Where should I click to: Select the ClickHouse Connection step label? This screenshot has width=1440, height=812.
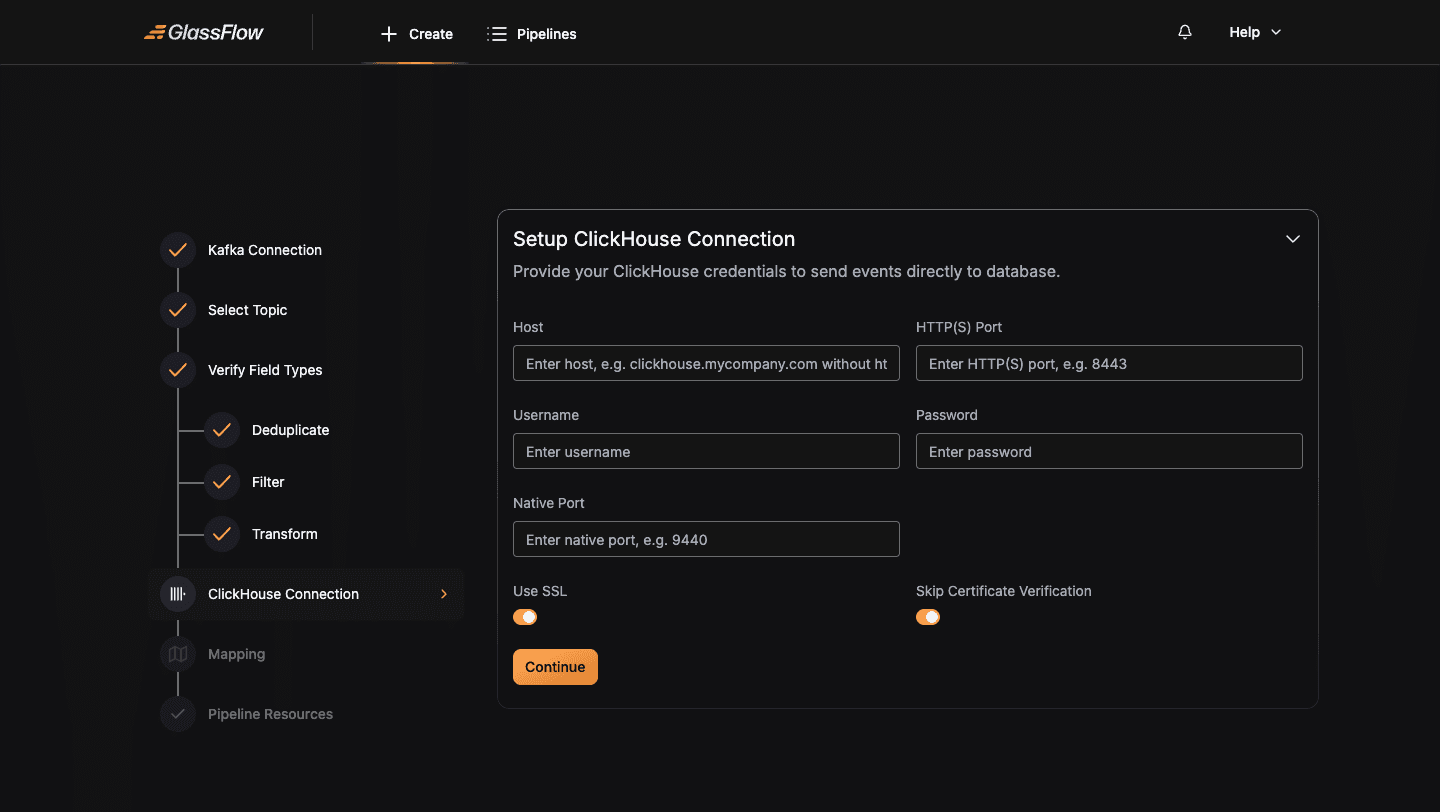click(283, 594)
